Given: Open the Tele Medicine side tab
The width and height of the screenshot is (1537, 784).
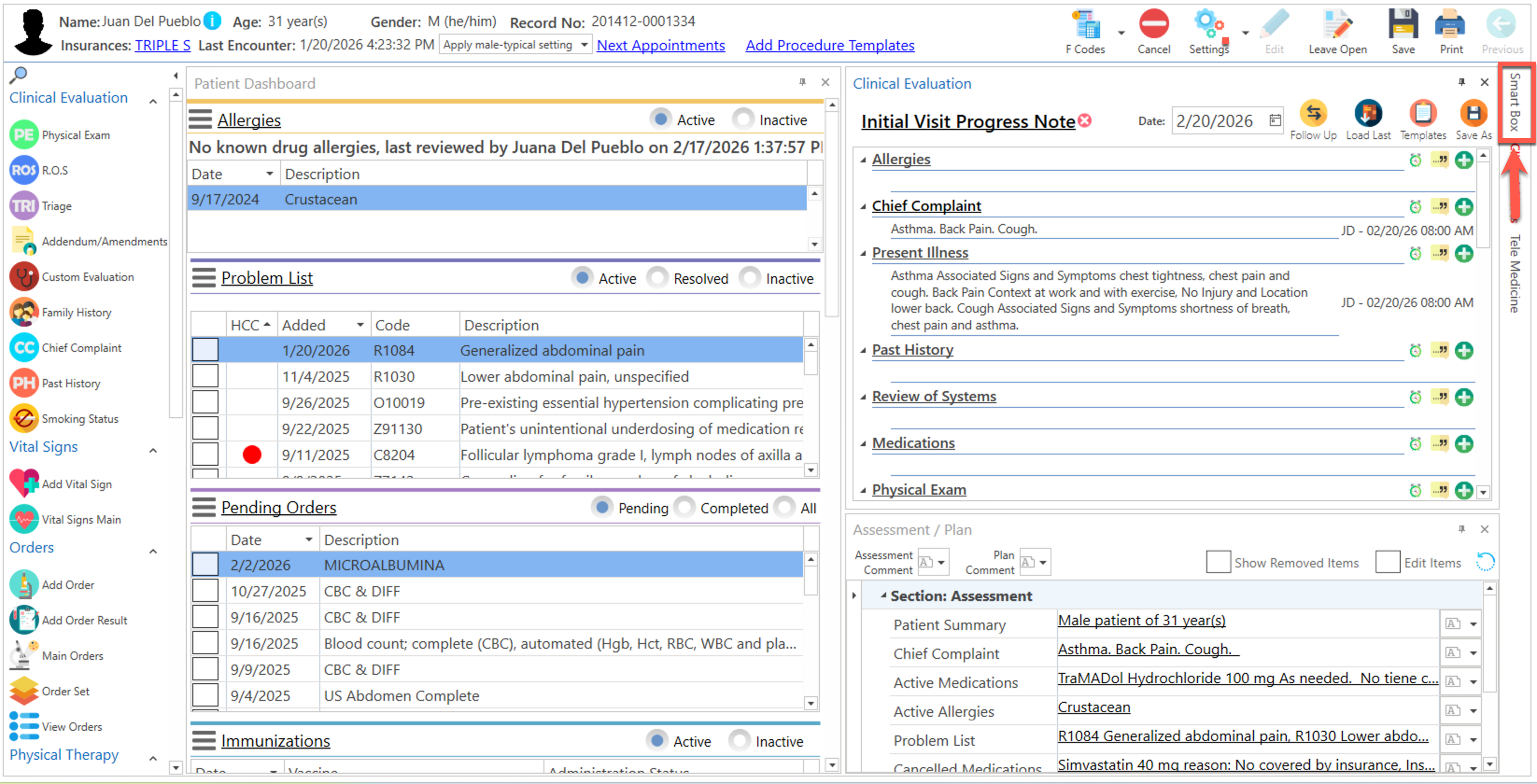Looking at the screenshot, I should tap(1516, 273).
